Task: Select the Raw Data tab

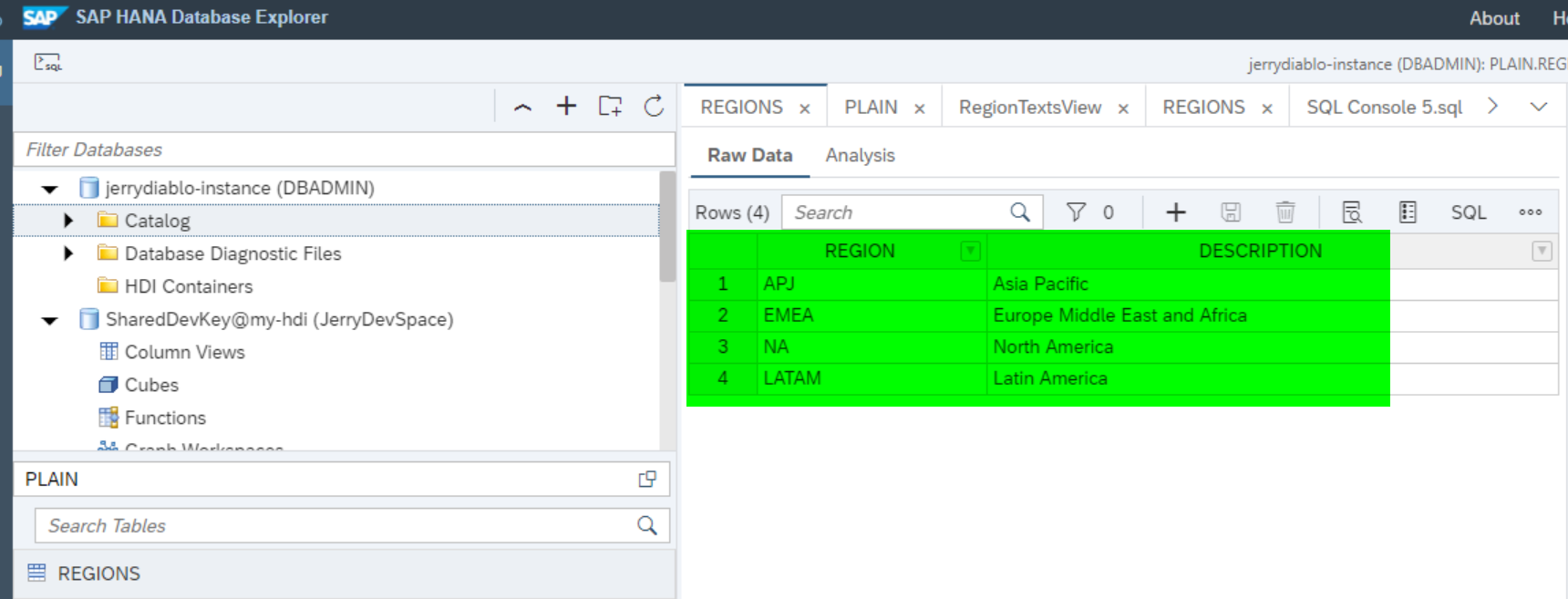Action: pyautogui.click(x=749, y=155)
